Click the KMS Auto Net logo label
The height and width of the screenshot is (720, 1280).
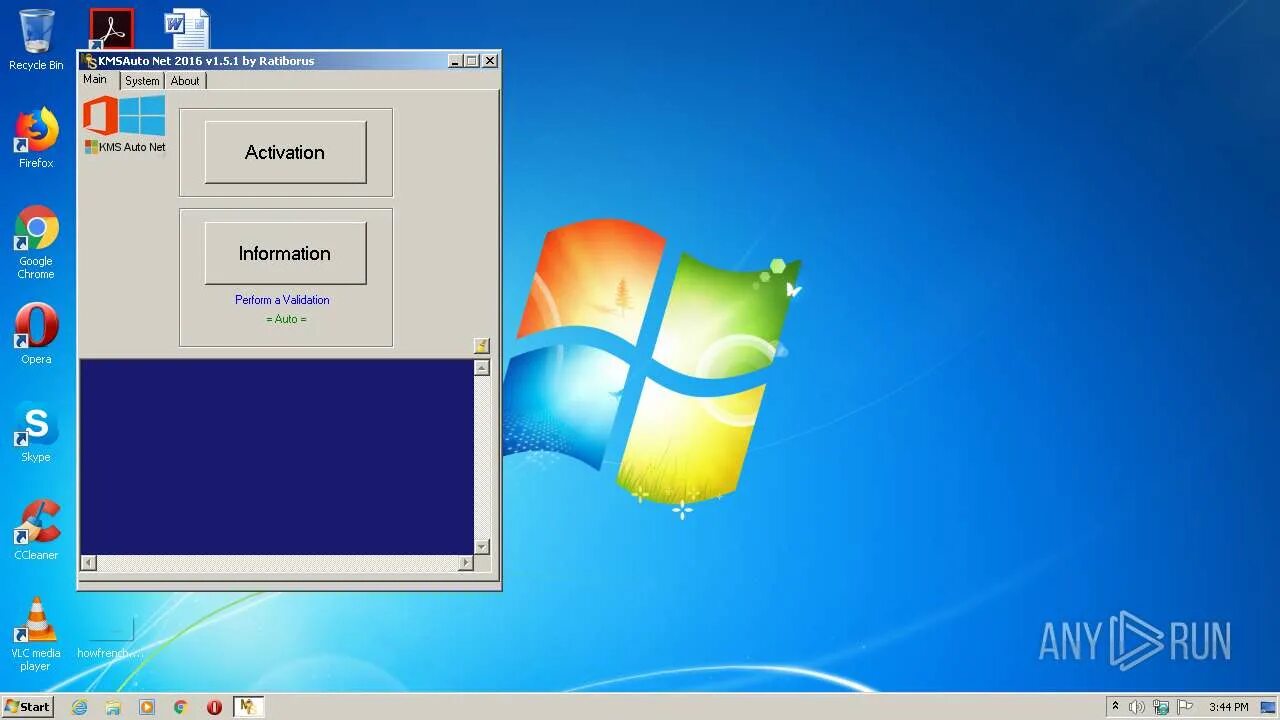coord(125,147)
